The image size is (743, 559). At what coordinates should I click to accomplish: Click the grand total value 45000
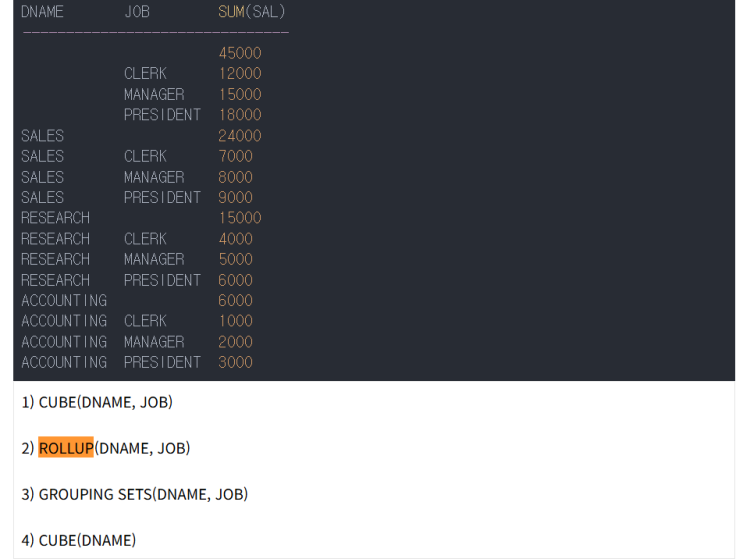240,53
